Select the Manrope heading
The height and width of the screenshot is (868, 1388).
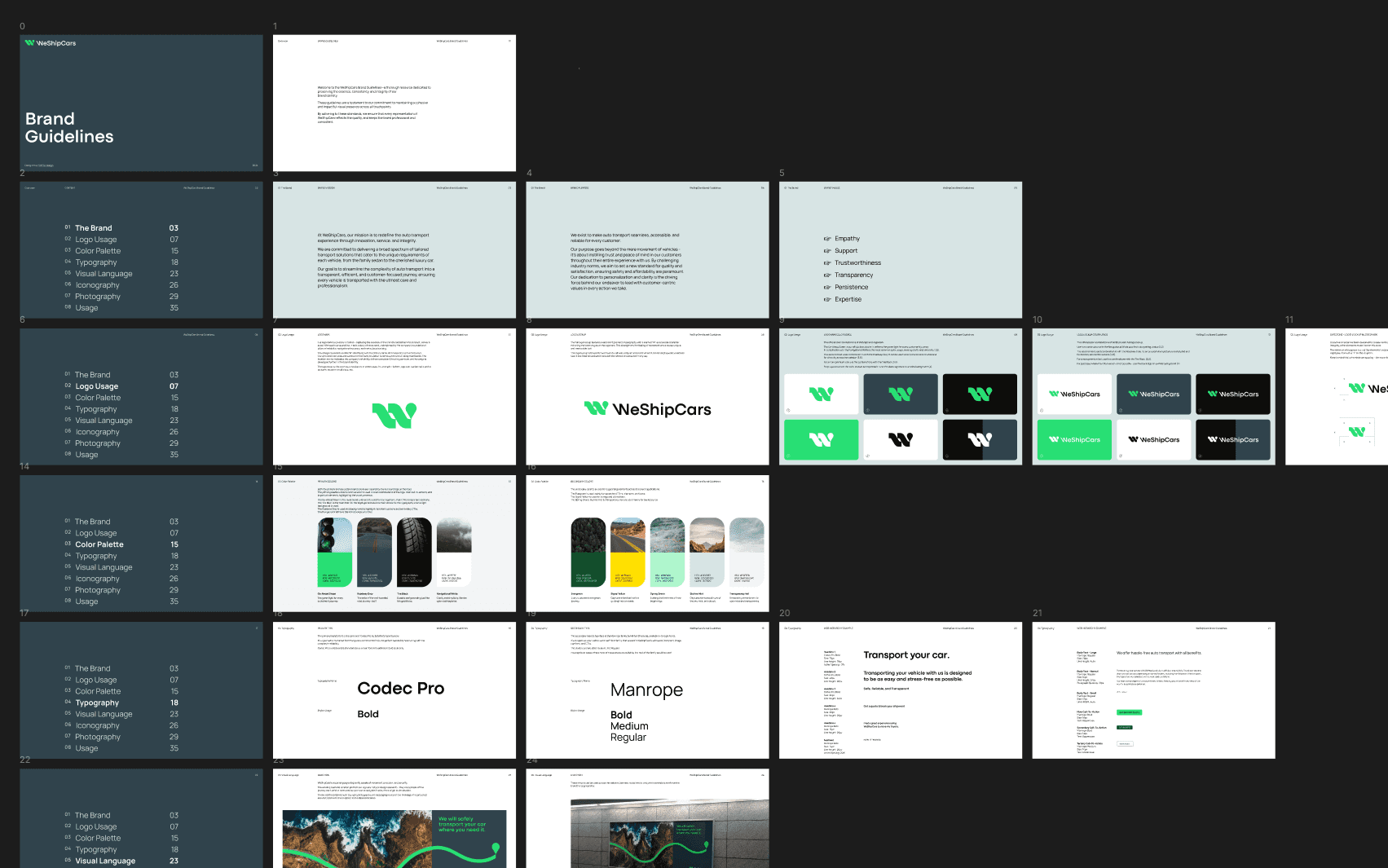(647, 690)
